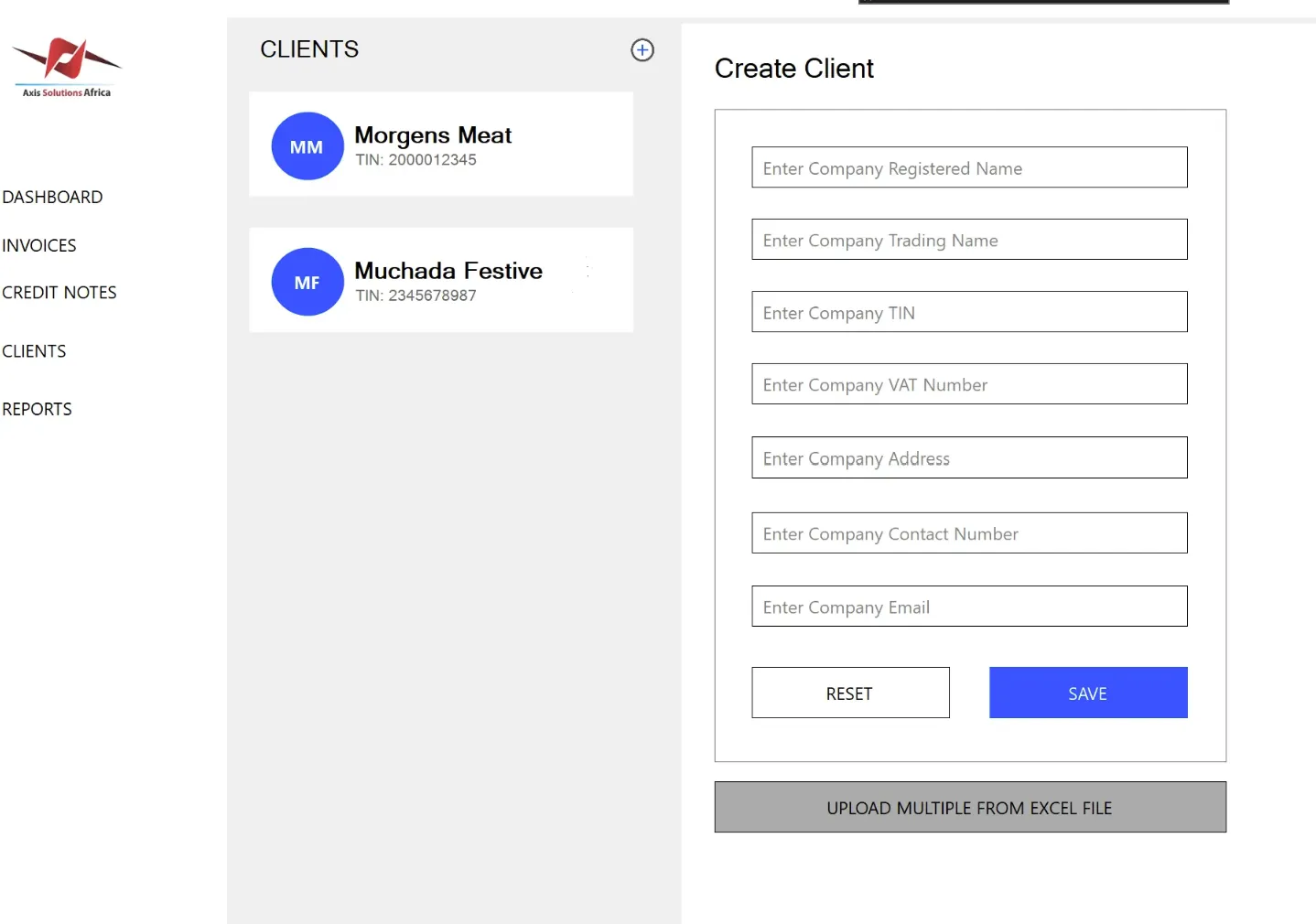Go to the Invoices section
Image resolution: width=1316 pixels, height=924 pixels.
tap(39, 245)
